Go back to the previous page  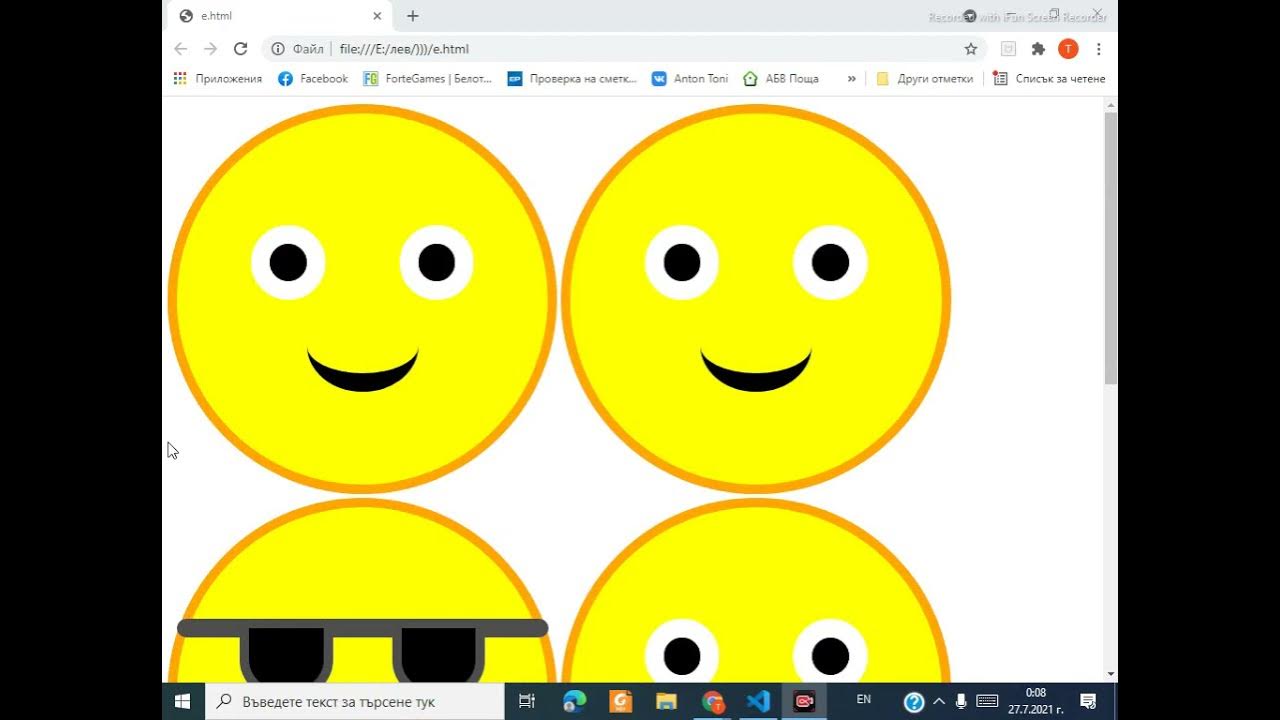click(x=181, y=48)
